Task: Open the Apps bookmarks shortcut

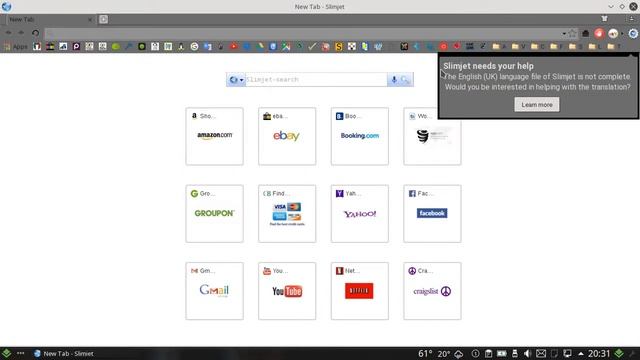Action: pos(16,47)
